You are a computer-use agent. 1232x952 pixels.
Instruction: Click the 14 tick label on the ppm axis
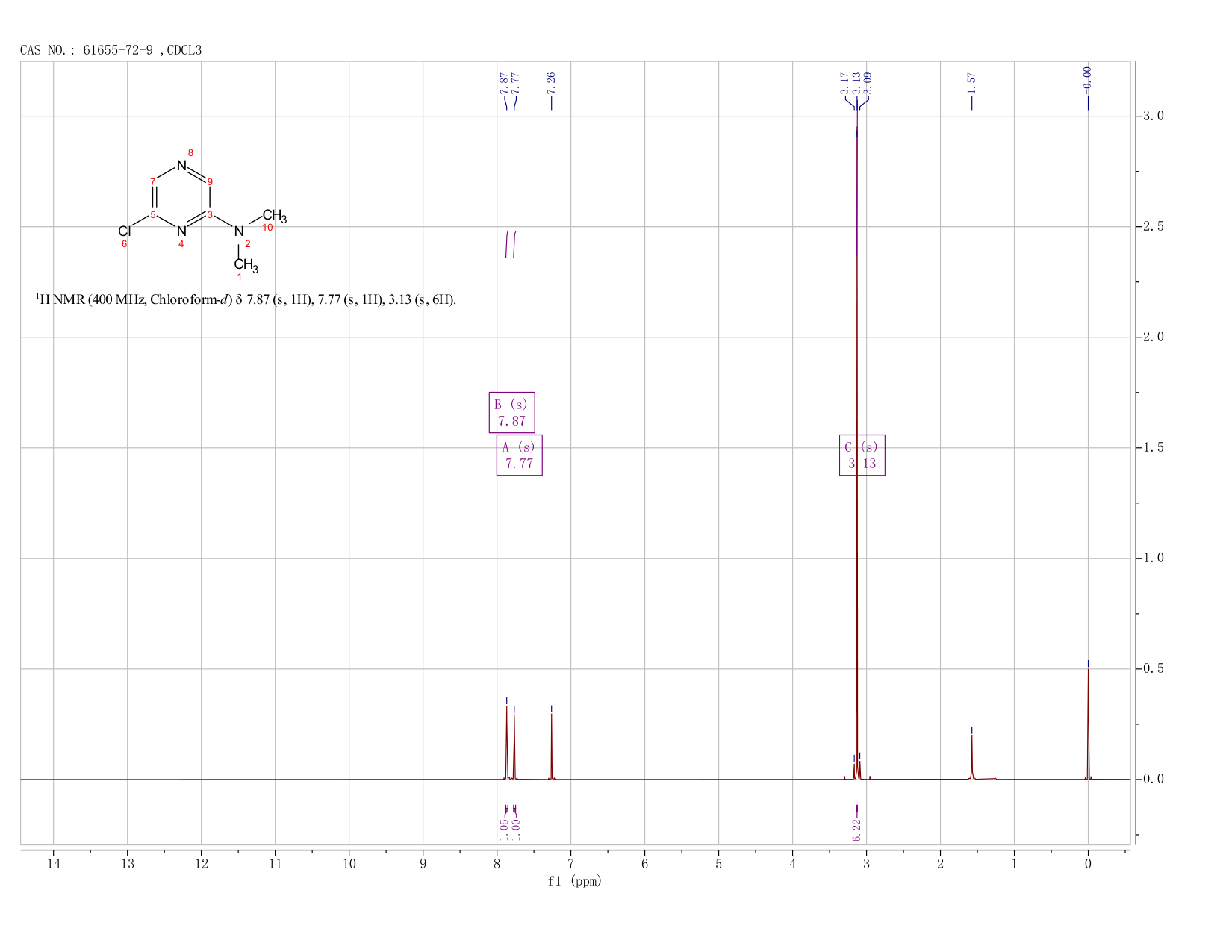tap(54, 864)
